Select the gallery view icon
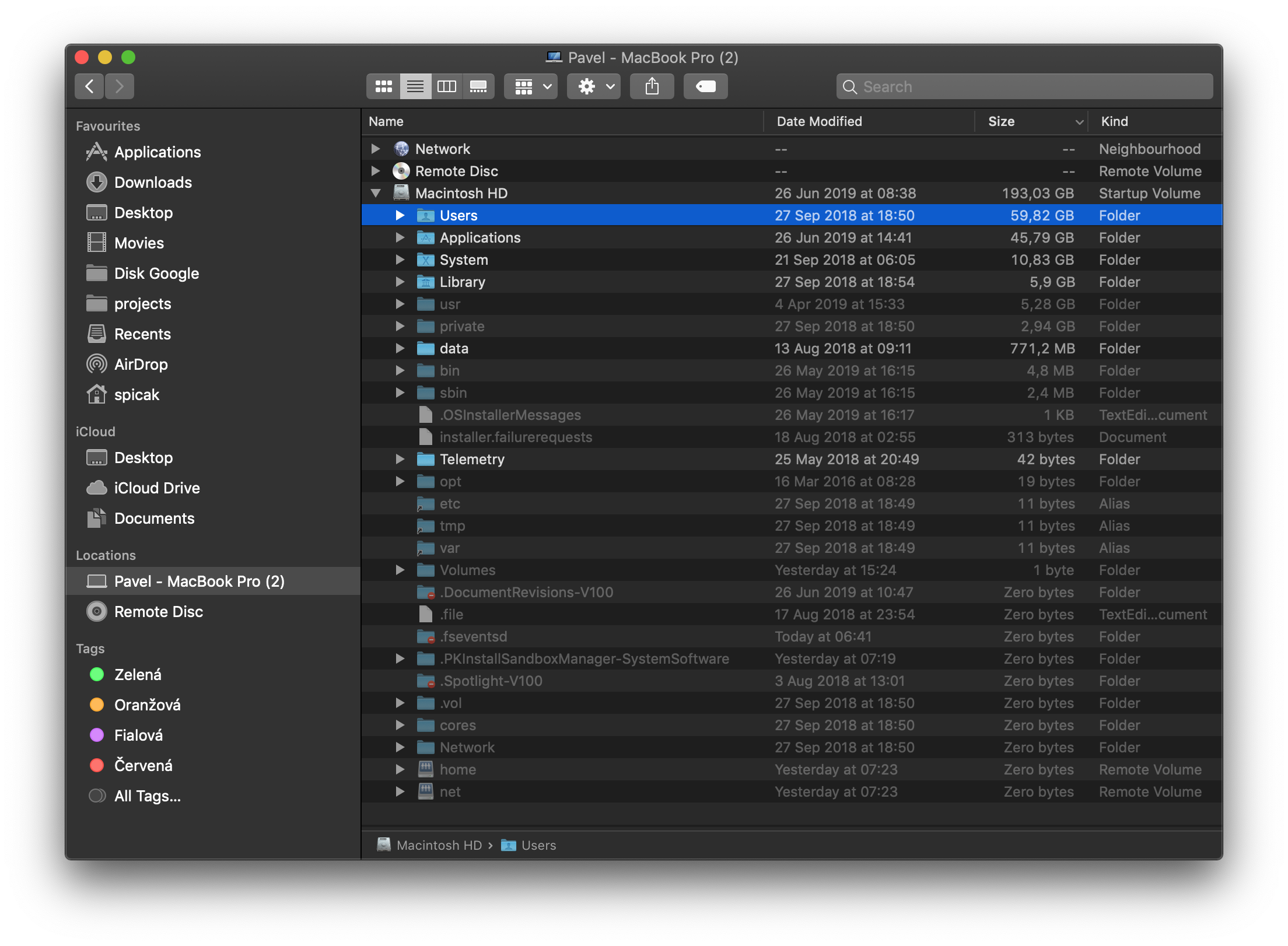Image resolution: width=1288 pixels, height=946 pixels. point(478,86)
